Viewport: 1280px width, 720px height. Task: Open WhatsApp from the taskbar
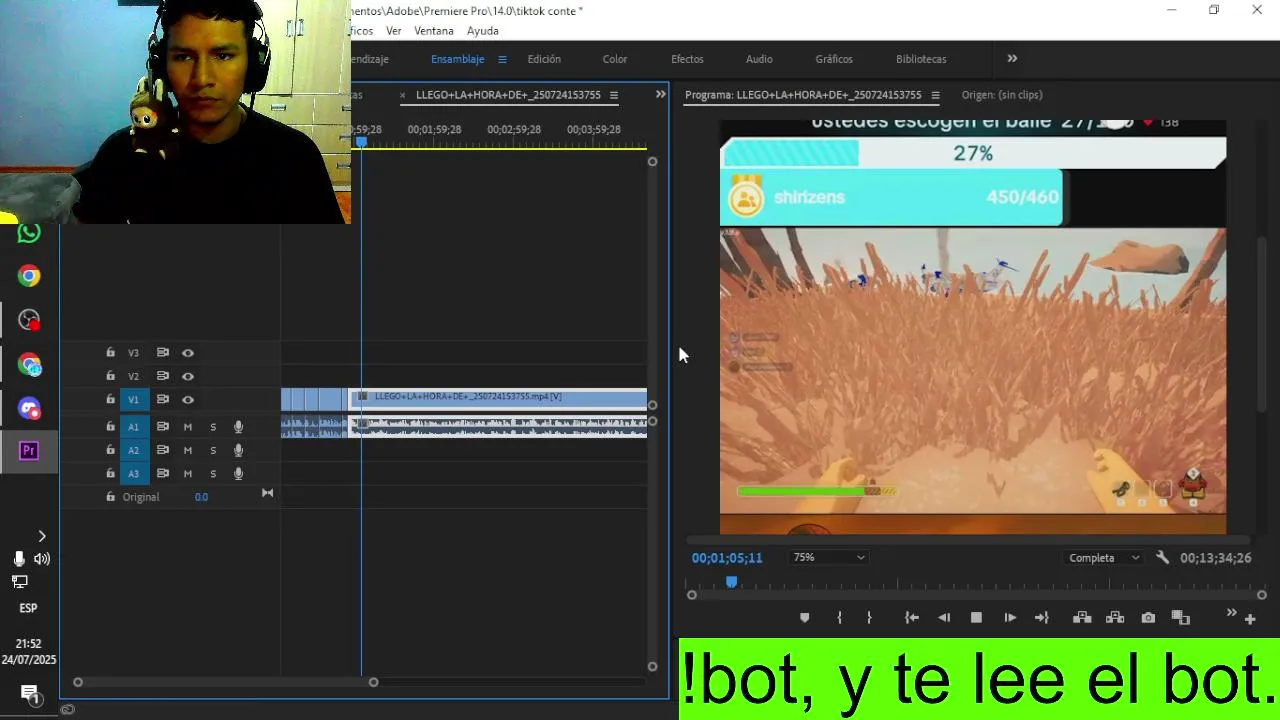tap(29, 233)
